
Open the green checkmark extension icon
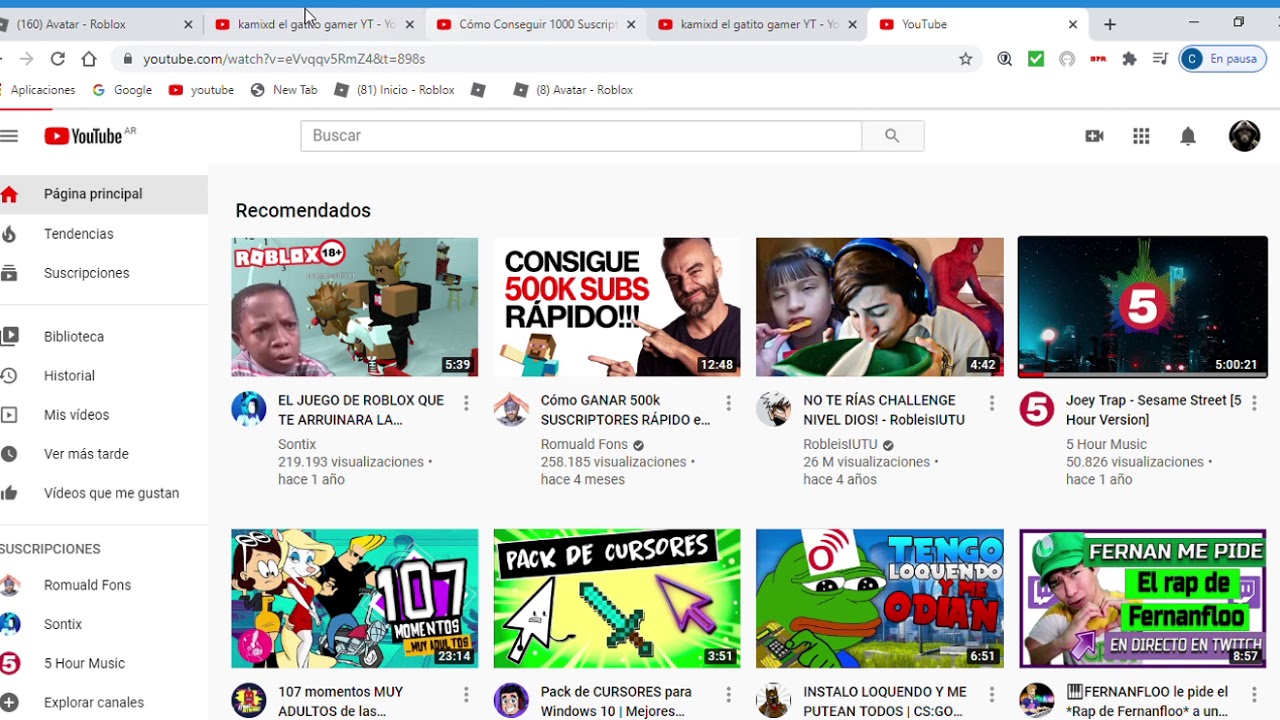[x=1036, y=59]
